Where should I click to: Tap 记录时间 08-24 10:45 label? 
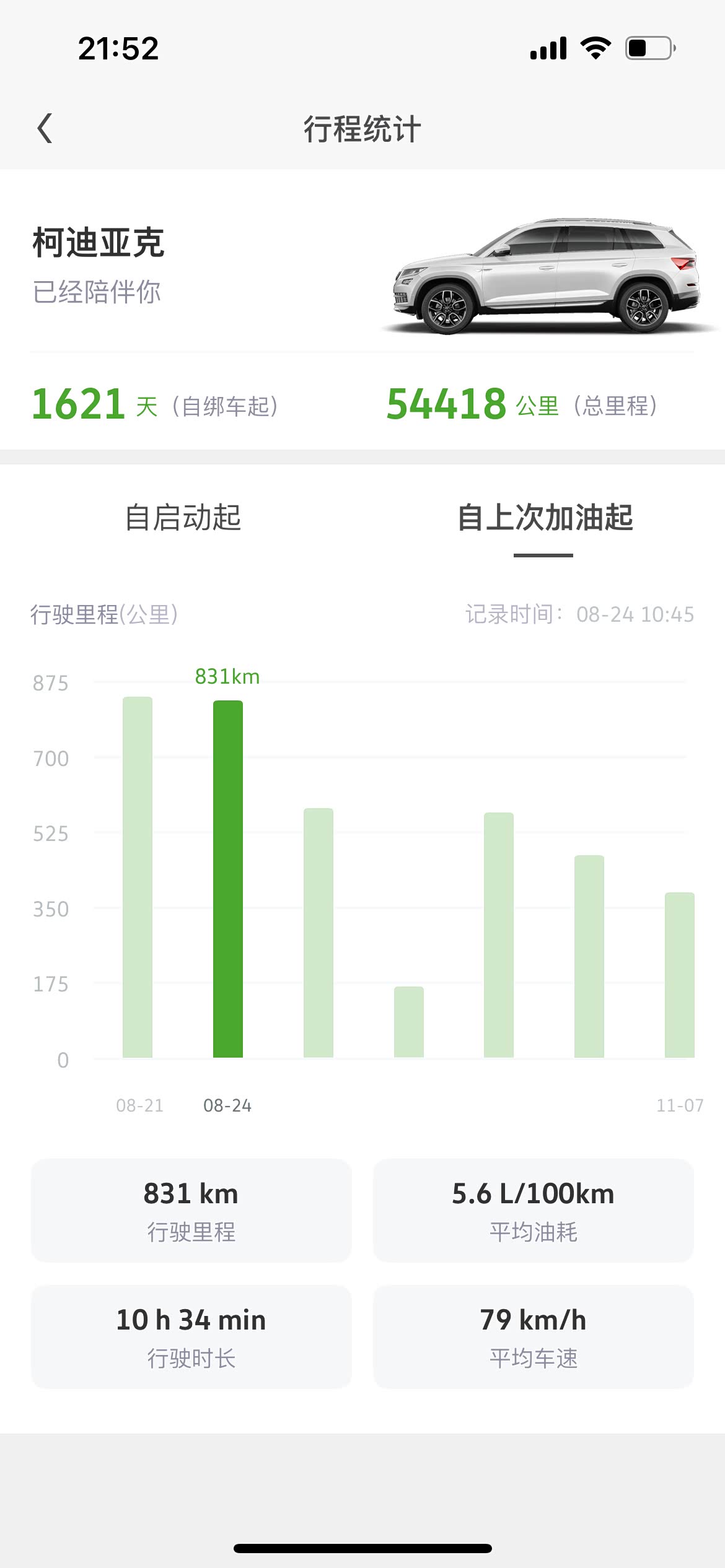tap(580, 614)
